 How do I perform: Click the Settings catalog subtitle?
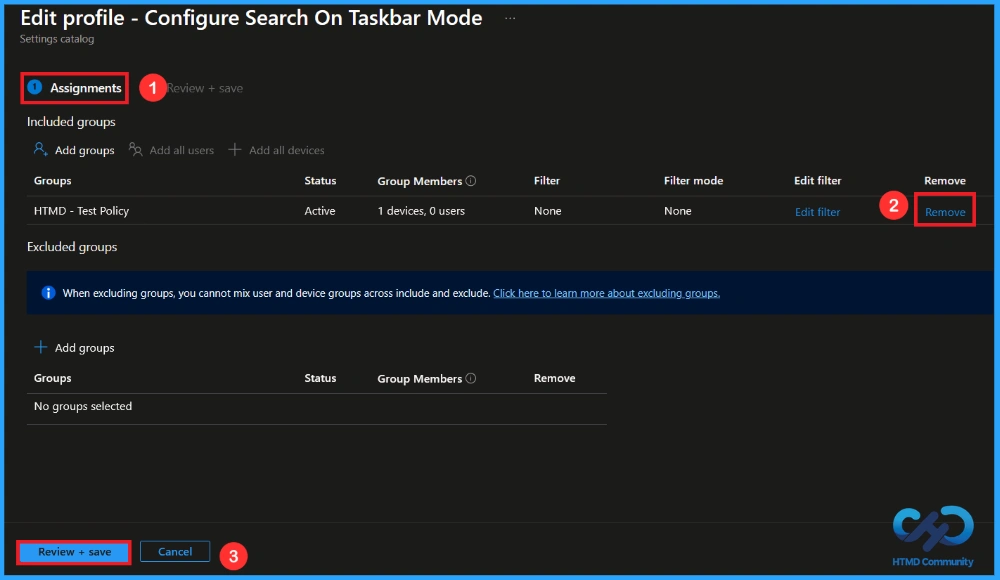pos(57,39)
